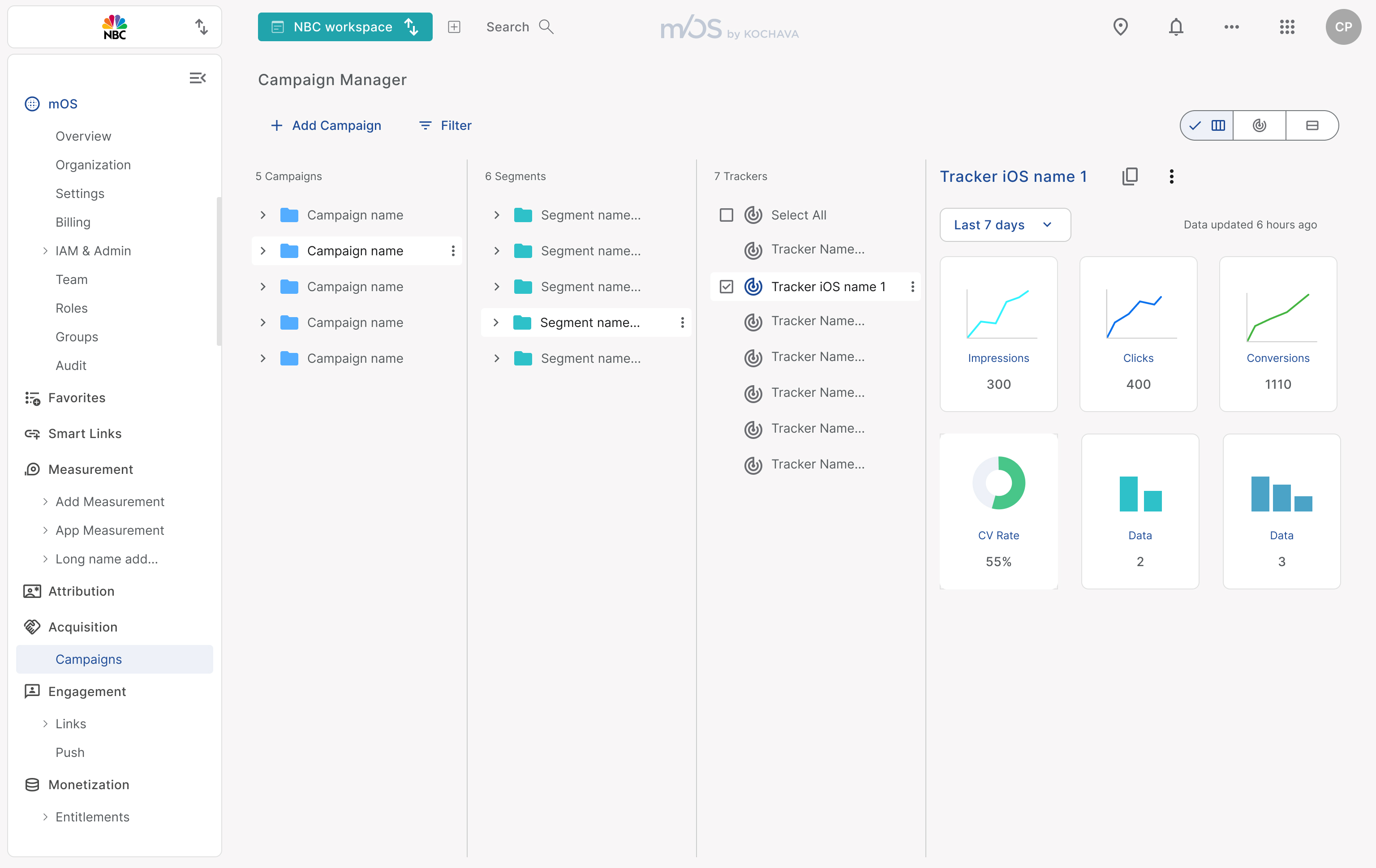
Task: Open Smart Links in sidebar
Action: 85,434
